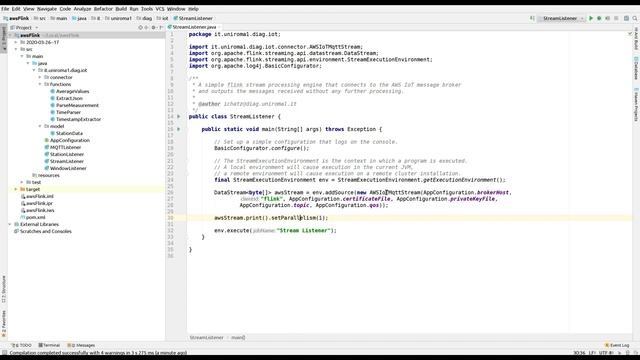Screen dimensions: 640x360
Task: Open the StreamListener run configuration dropdown
Action: [561, 18]
